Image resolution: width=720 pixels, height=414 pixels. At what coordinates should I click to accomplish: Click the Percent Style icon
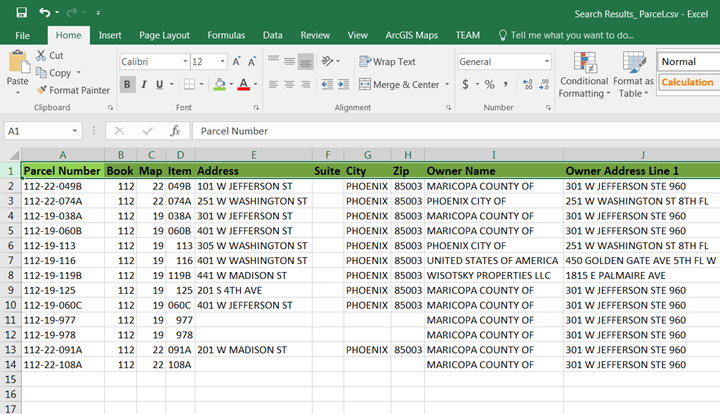click(x=490, y=85)
